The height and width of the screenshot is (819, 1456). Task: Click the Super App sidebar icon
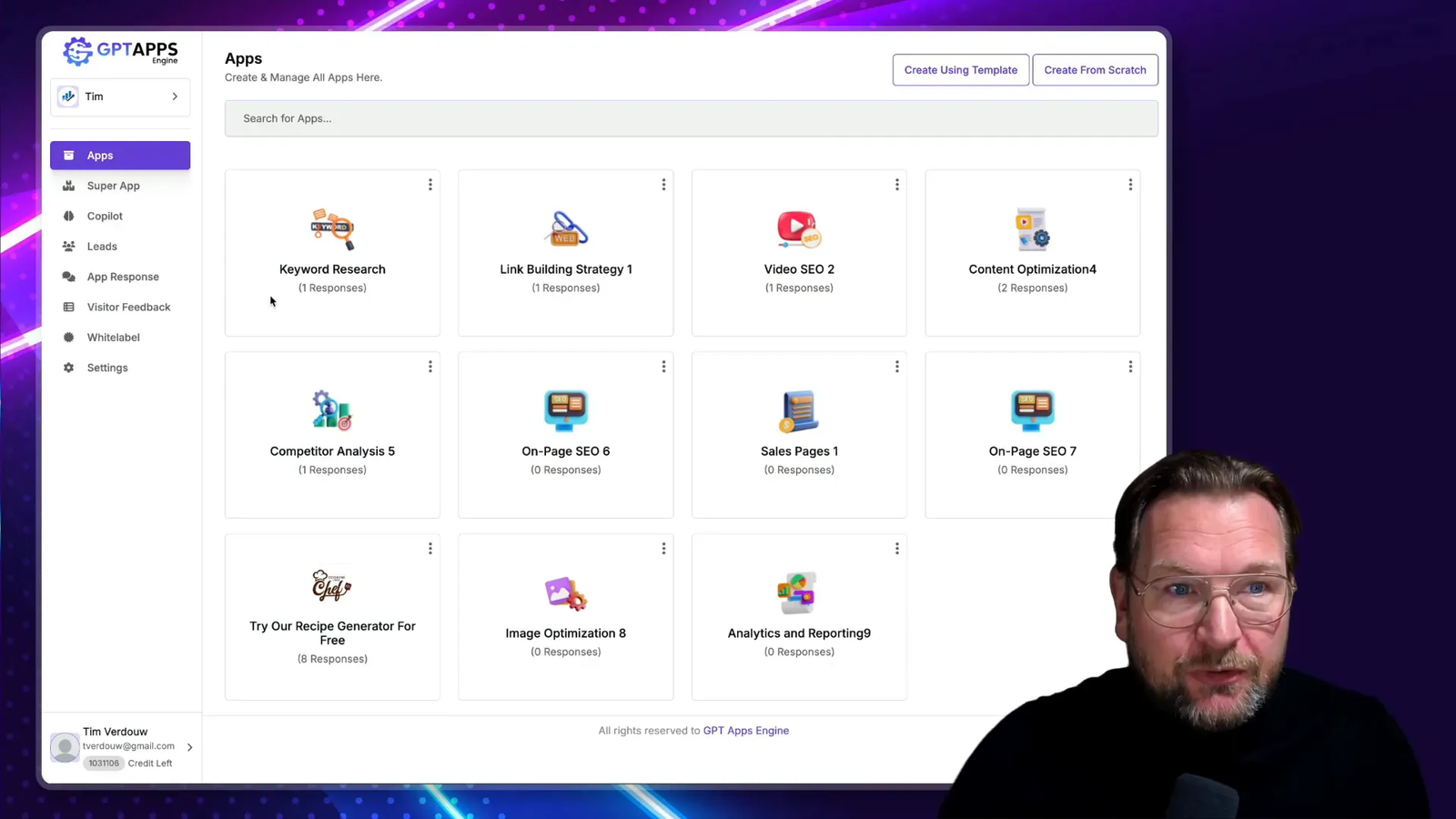tap(68, 186)
